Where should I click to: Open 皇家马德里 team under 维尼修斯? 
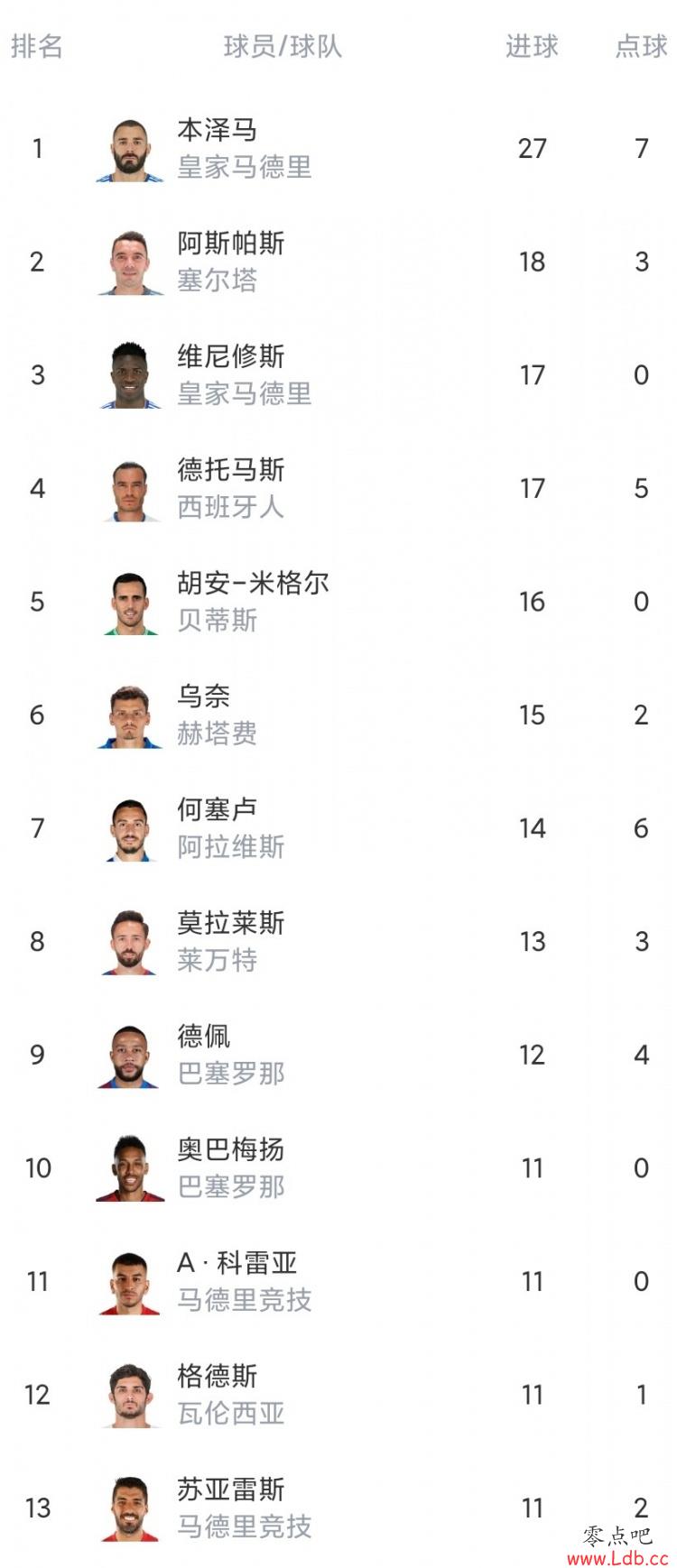point(245,394)
